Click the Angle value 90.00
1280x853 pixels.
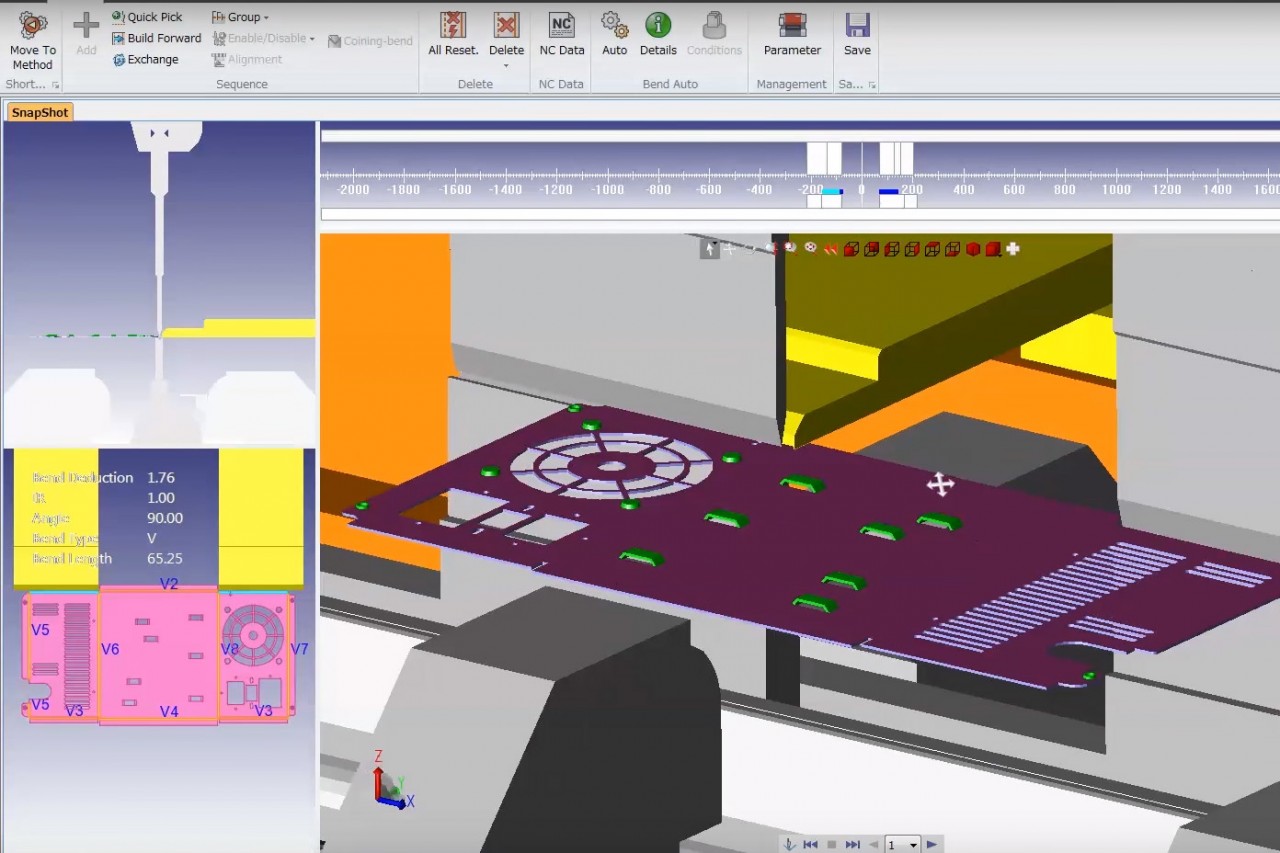pos(165,518)
